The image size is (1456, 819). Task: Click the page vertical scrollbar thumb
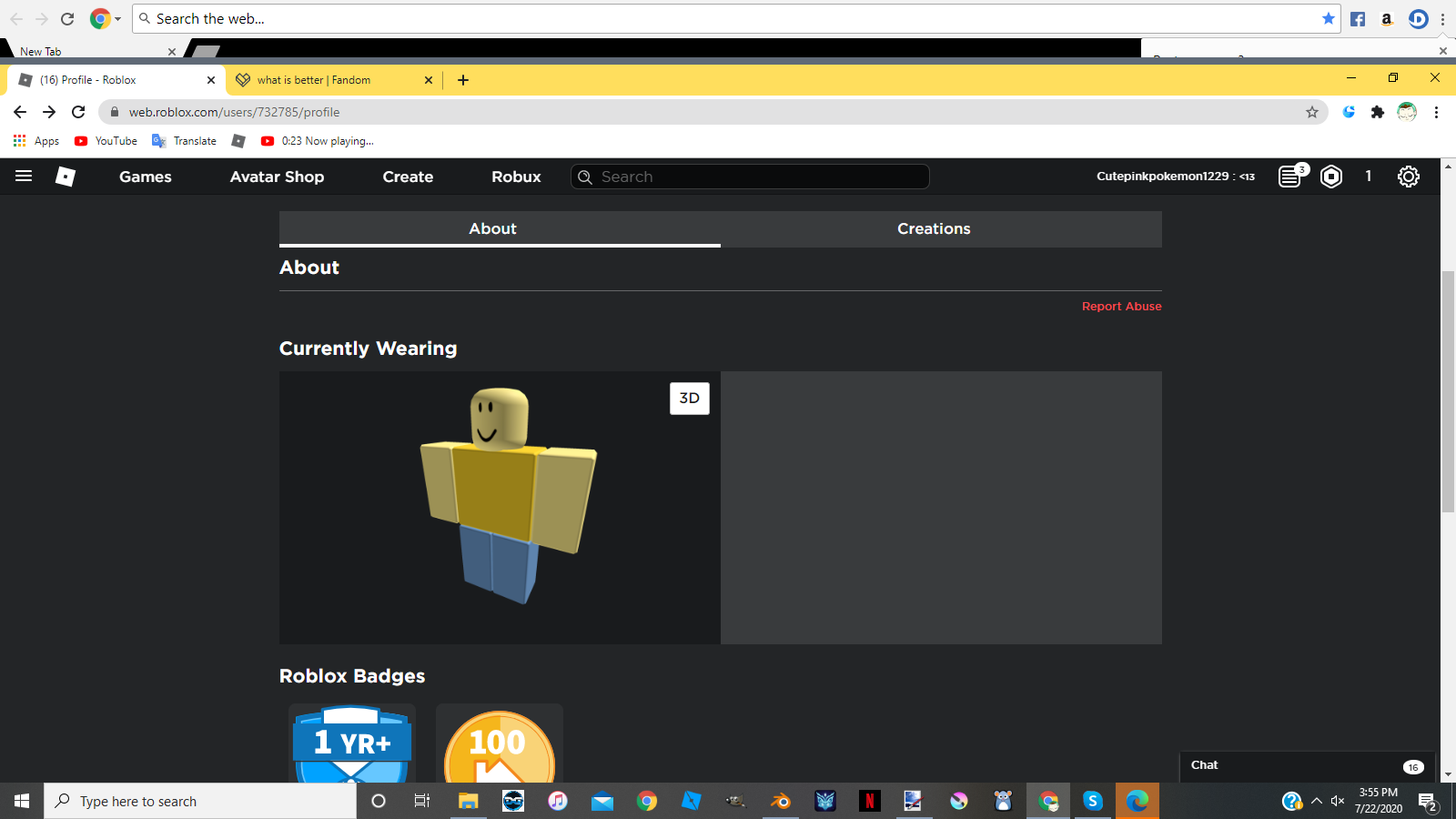tap(1448, 391)
